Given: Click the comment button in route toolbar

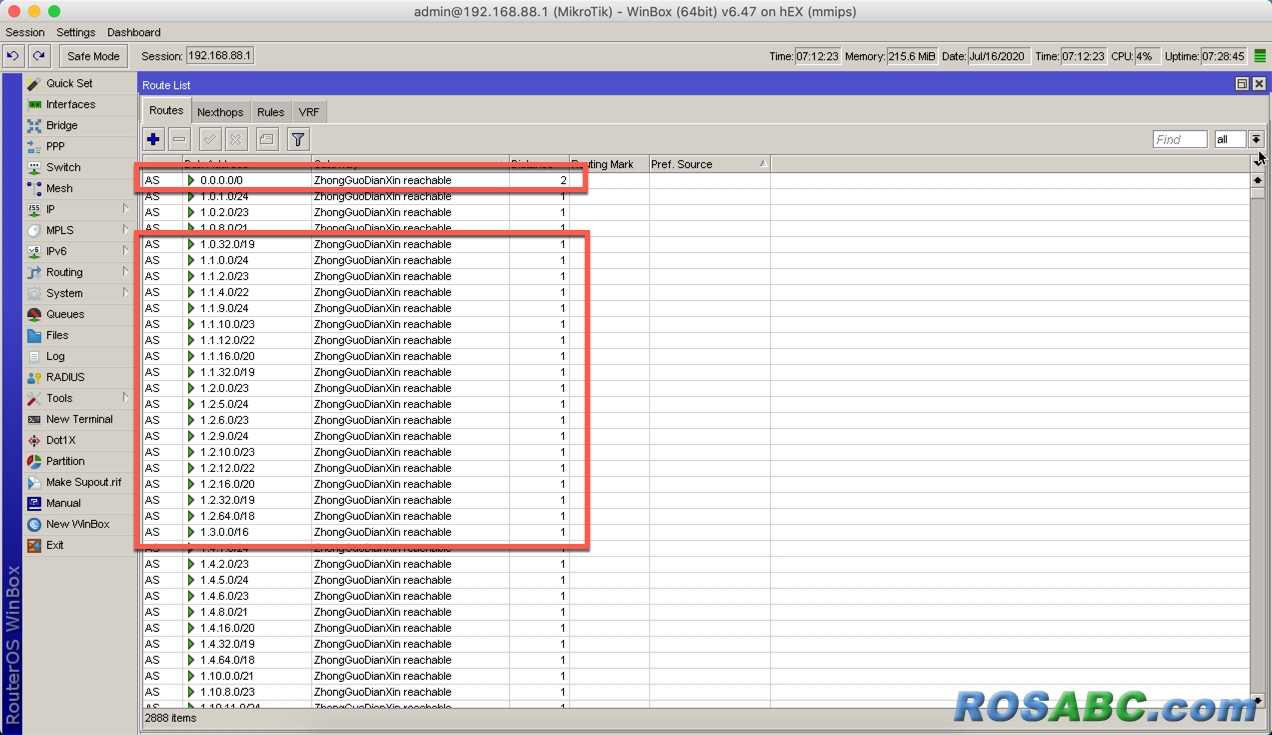Looking at the screenshot, I should pyautogui.click(x=266, y=139).
